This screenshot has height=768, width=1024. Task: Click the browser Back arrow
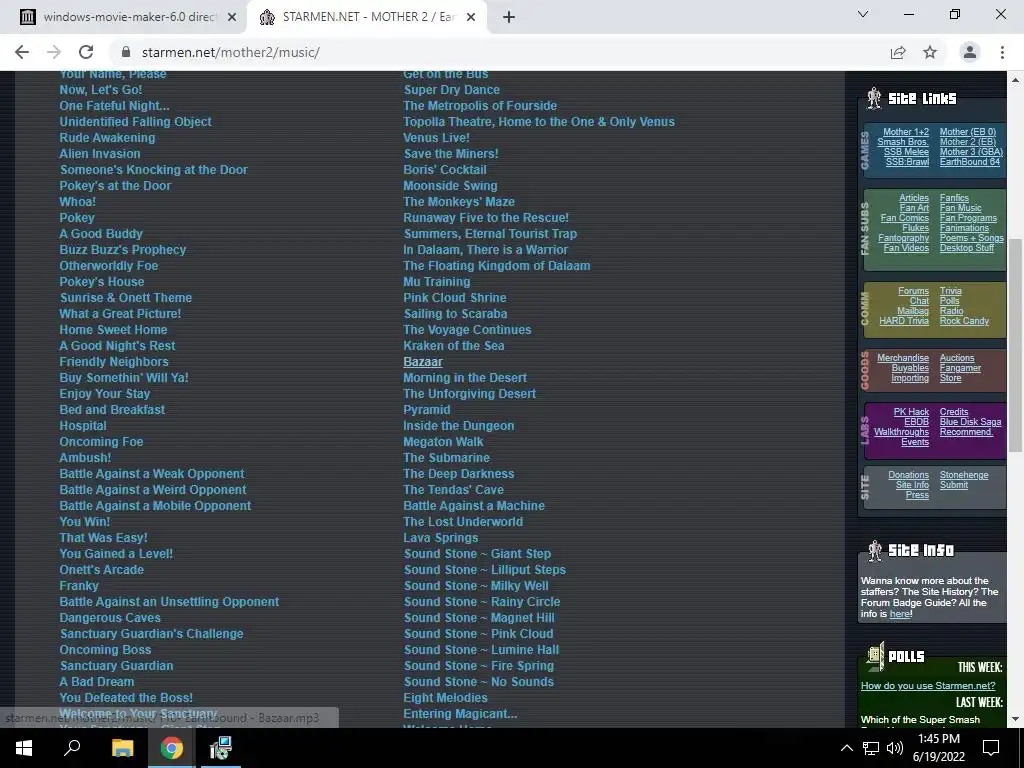[22, 52]
